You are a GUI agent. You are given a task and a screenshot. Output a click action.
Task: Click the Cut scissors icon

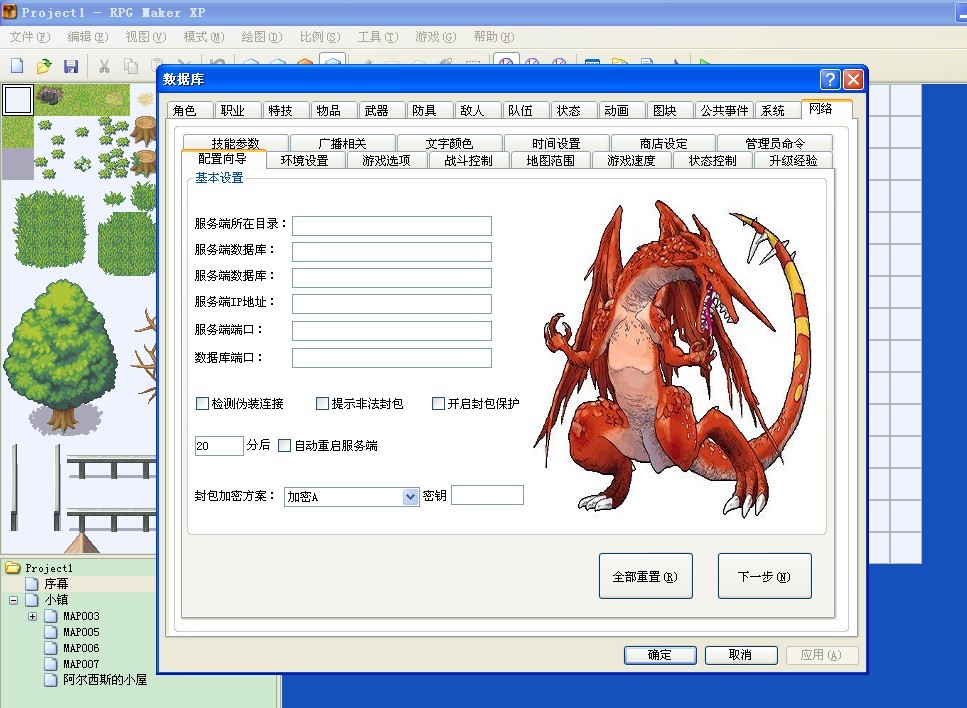pyautogui.click(x=104, y=65)
